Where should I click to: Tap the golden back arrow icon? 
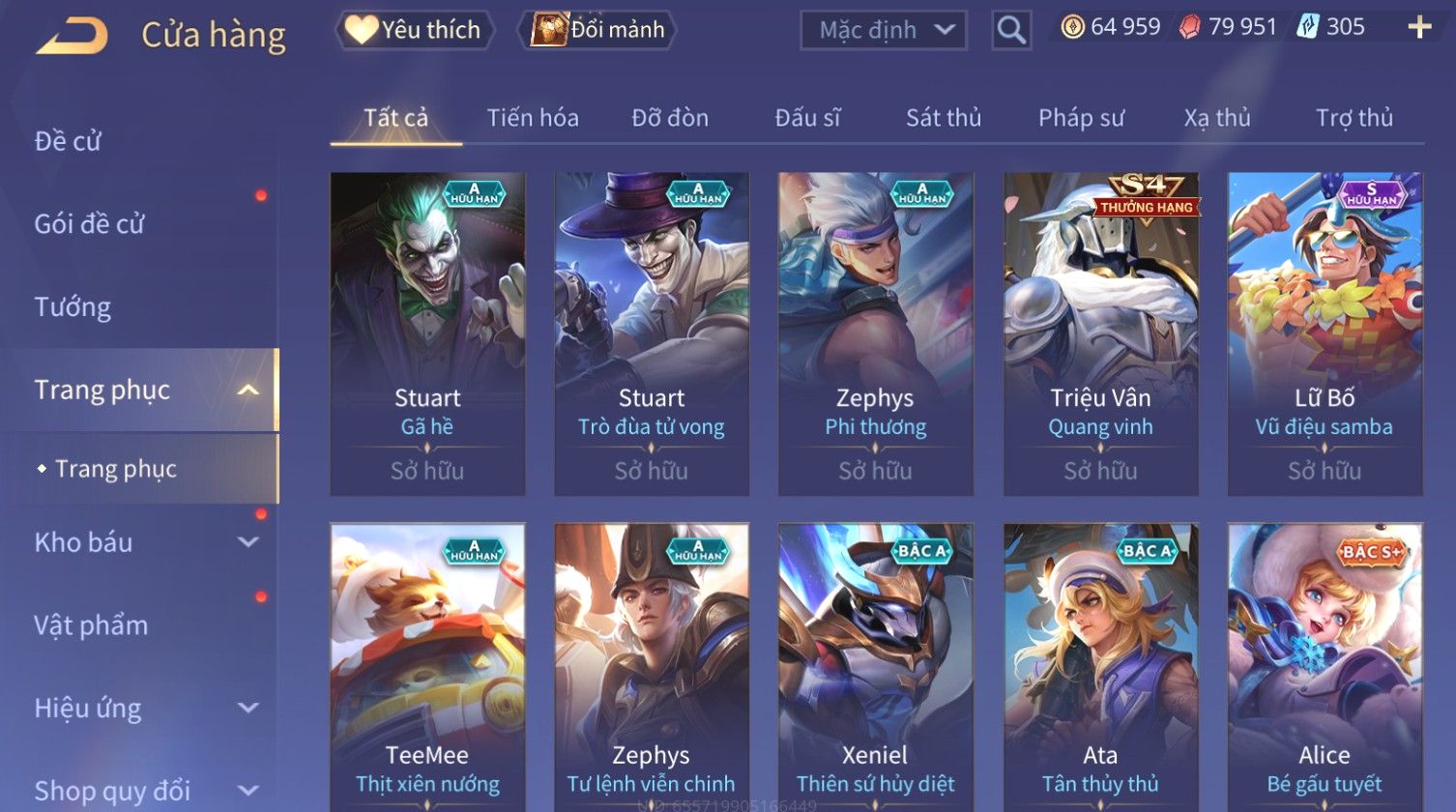pos(73,37)
